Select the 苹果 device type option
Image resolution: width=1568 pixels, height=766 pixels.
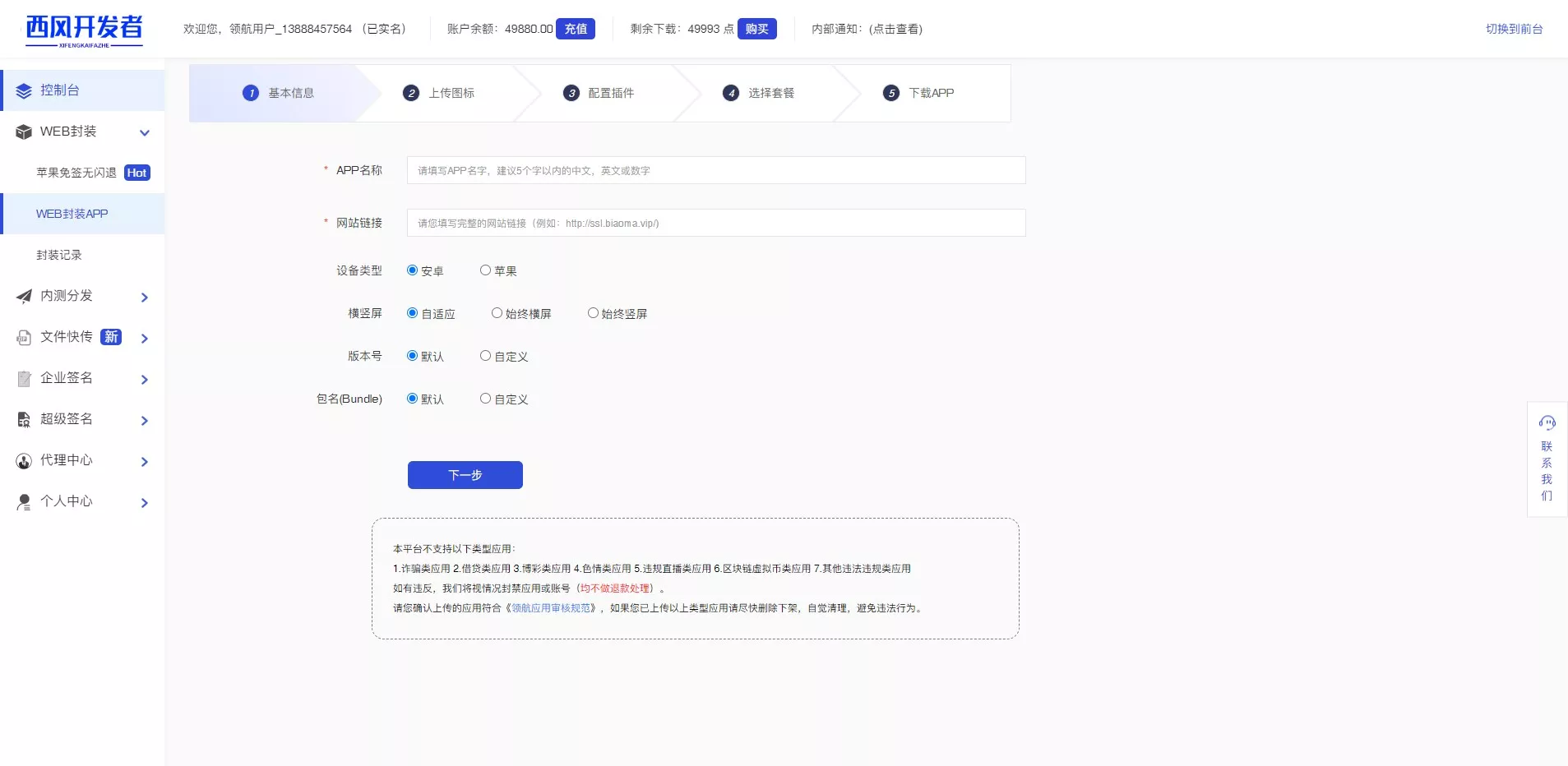coord(486,270)
